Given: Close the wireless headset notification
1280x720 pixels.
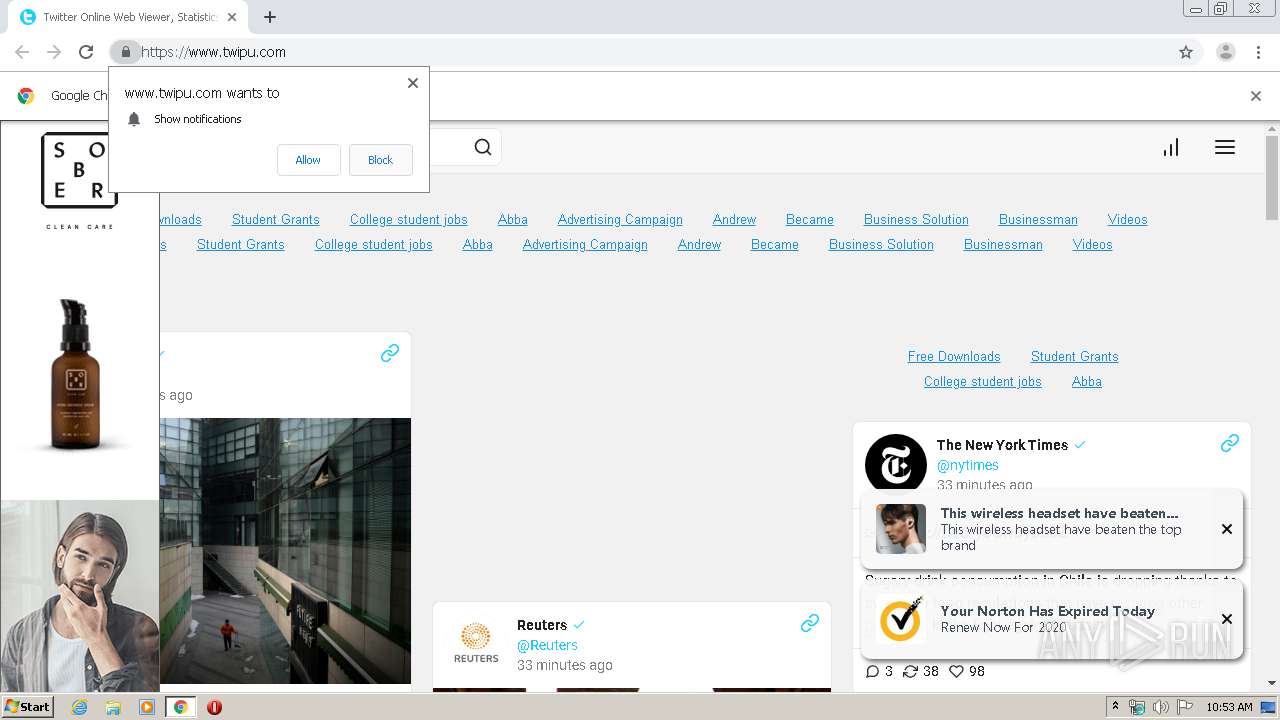Looking at the screenshot, I should (1227, 529).
